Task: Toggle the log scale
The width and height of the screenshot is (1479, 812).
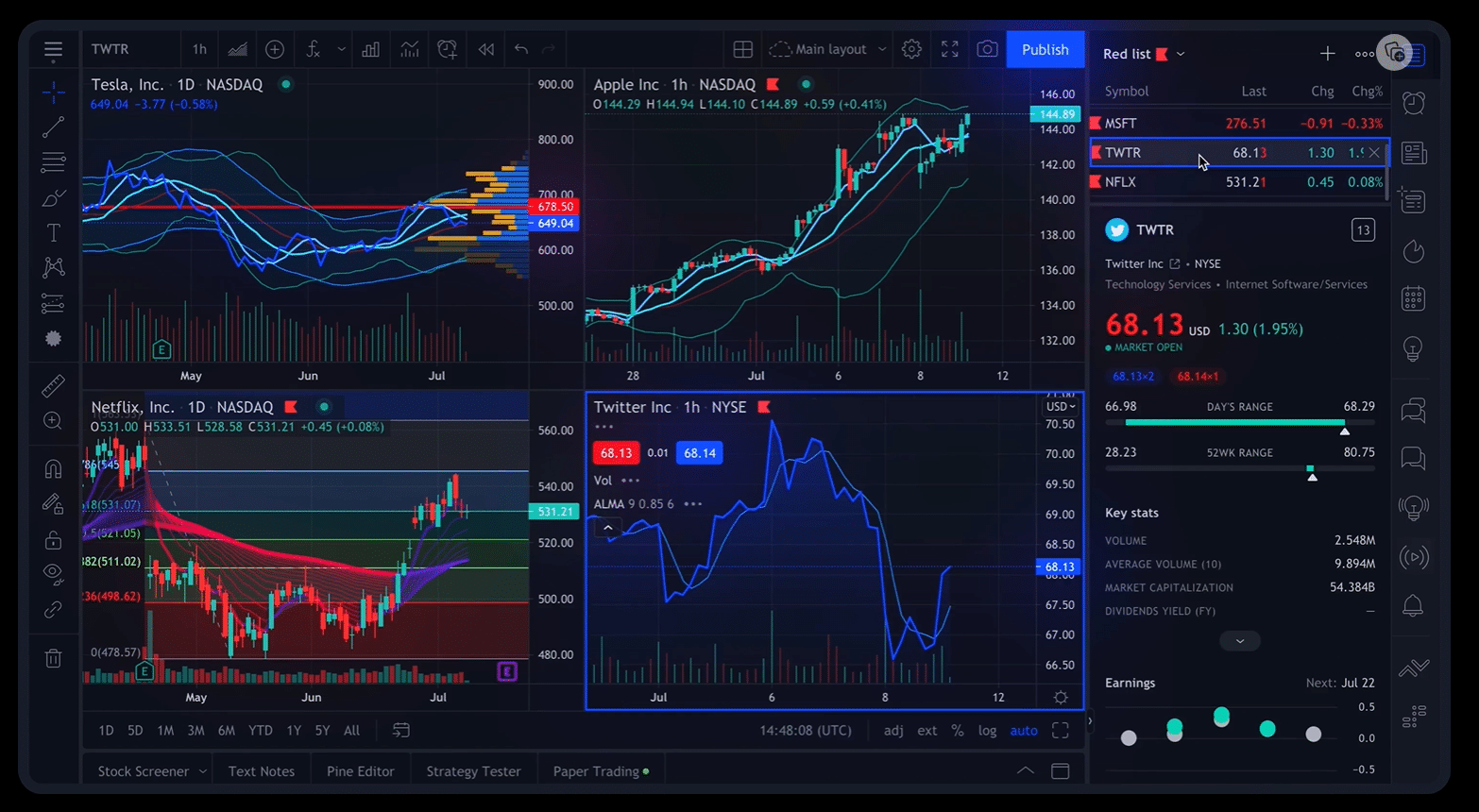Action: (987, 730)
